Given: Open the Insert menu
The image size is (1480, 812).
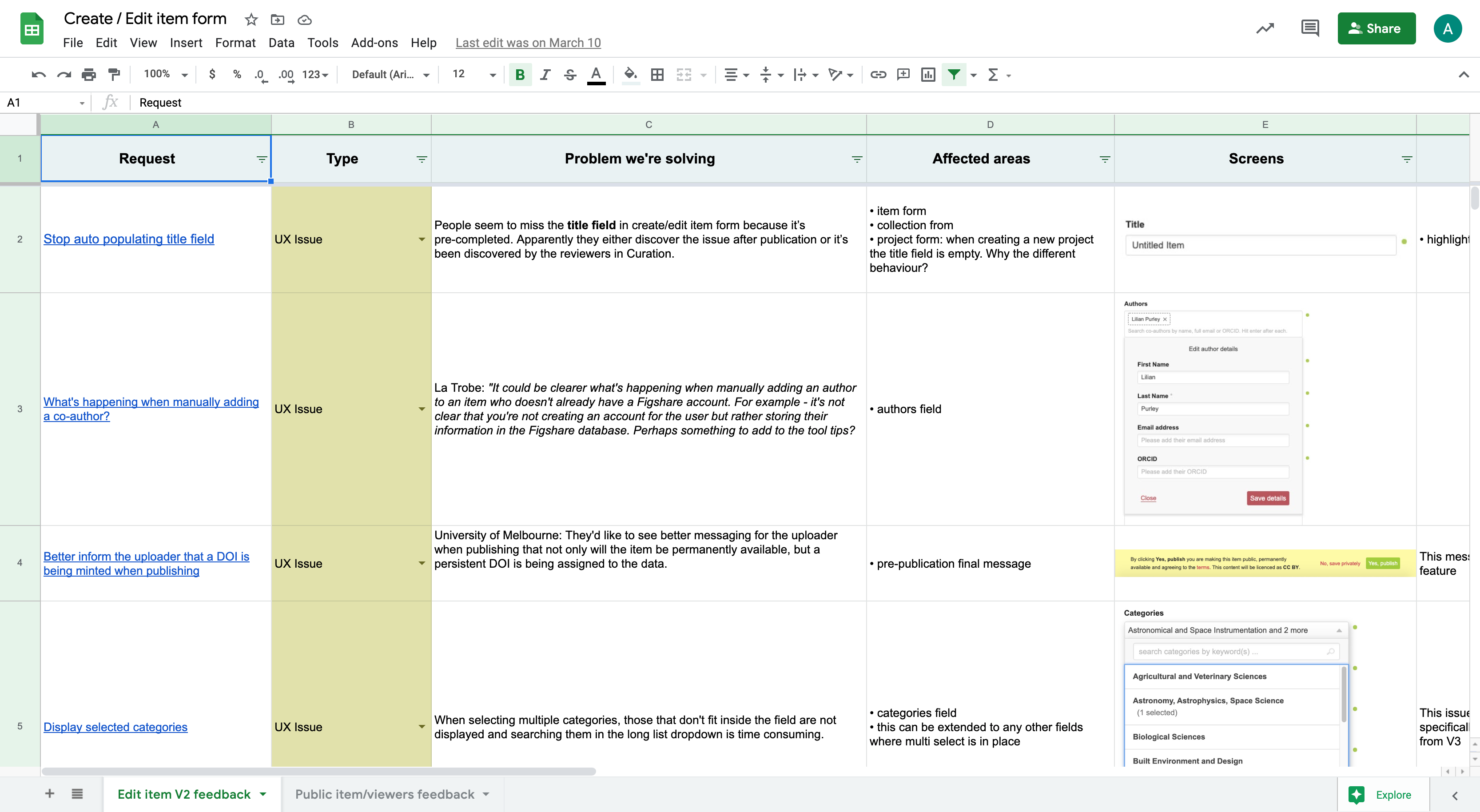Looking at the screenshot, I should point(186,43).
